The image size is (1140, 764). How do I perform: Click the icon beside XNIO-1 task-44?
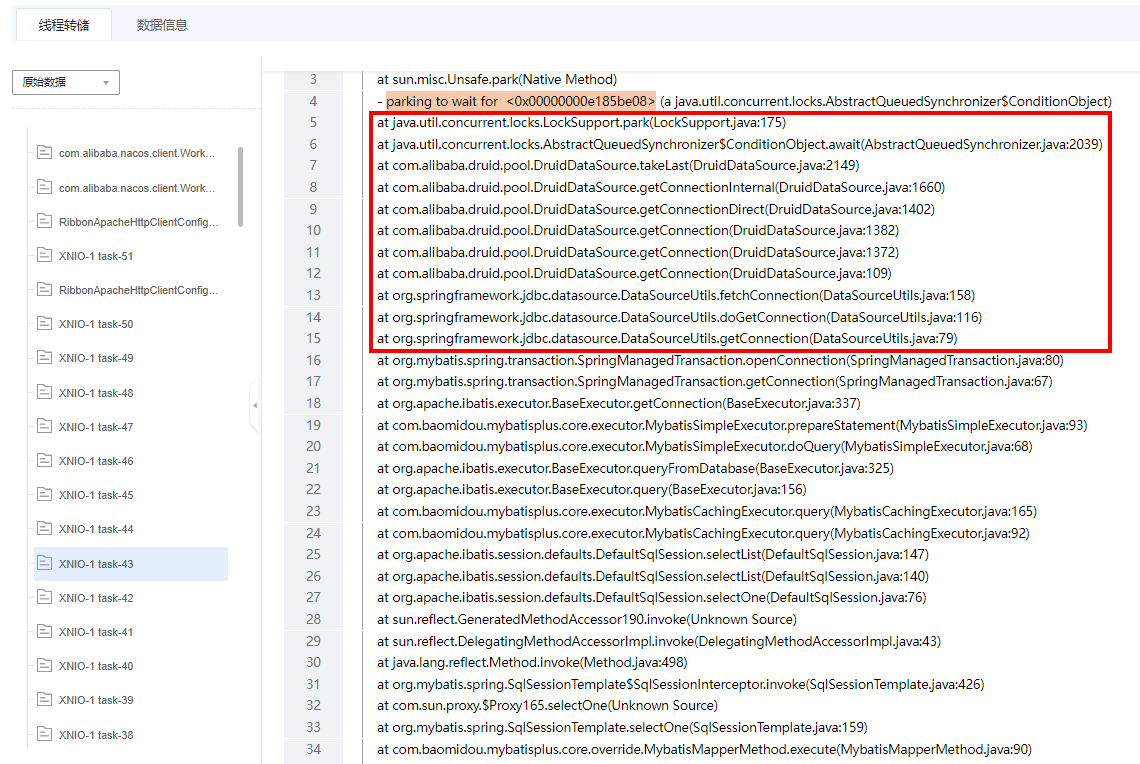point(44,528)
